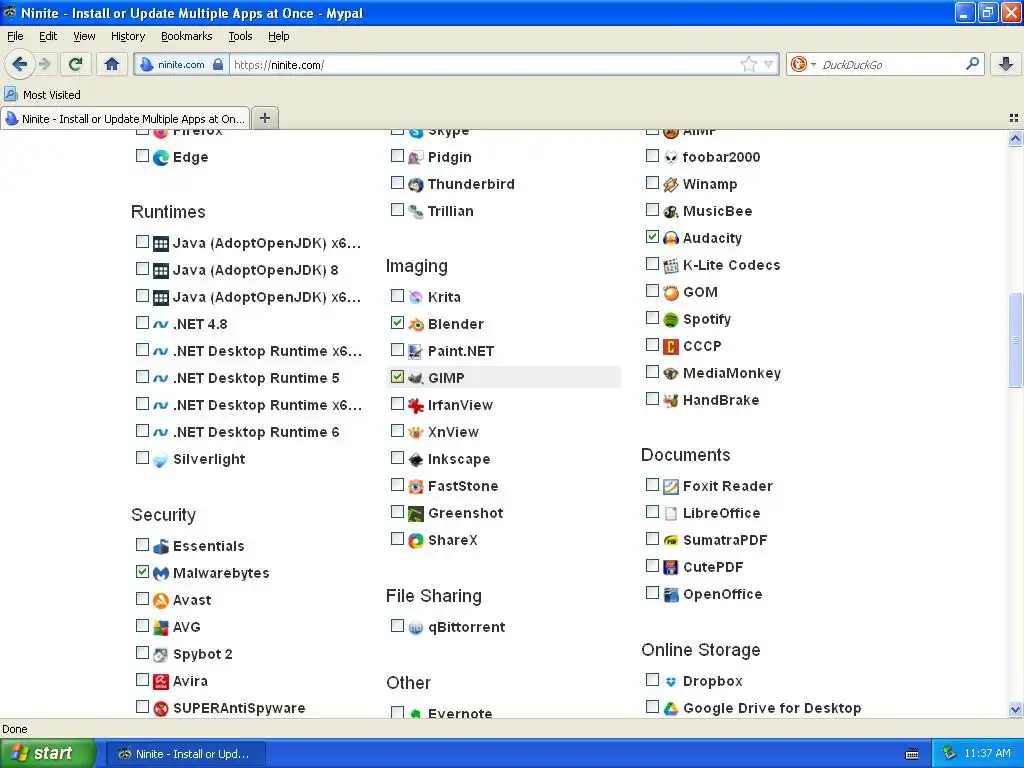This screenshot has height=768, width=1024.
Task: Uncheck the Audacity checkbox
Action: (652, 236)
